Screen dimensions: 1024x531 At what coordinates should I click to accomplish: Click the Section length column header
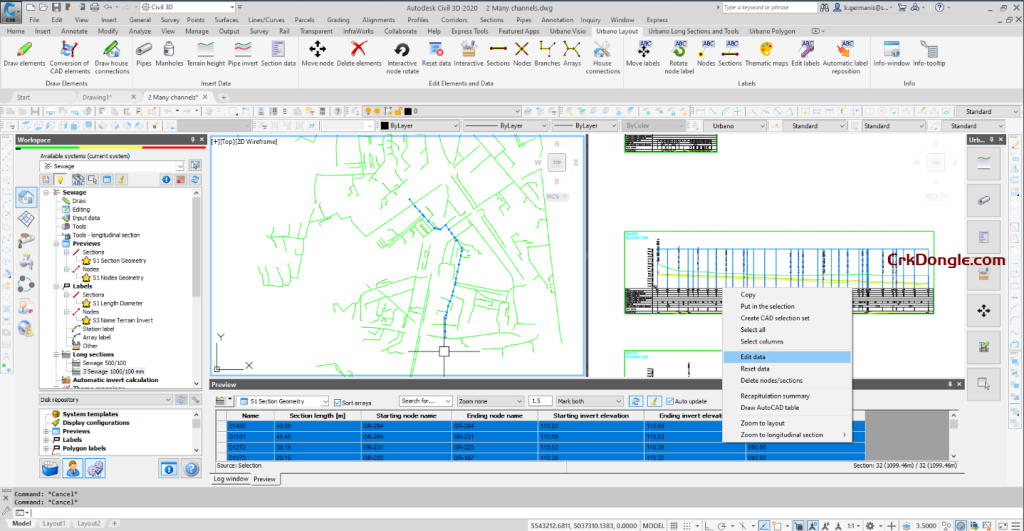pyautogui.click(x=317, y=416)
